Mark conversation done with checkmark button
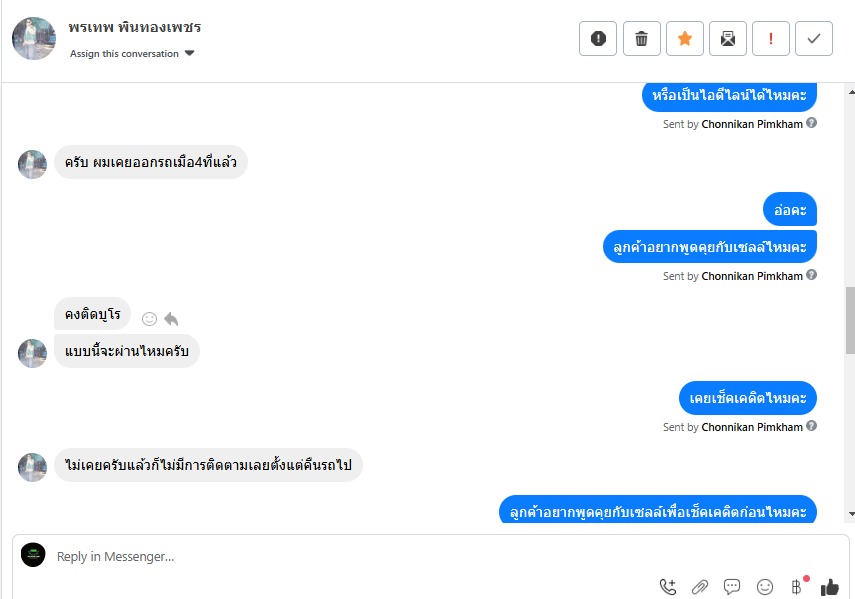The height and width of the screenshot is (599, 855). point(814,39)
